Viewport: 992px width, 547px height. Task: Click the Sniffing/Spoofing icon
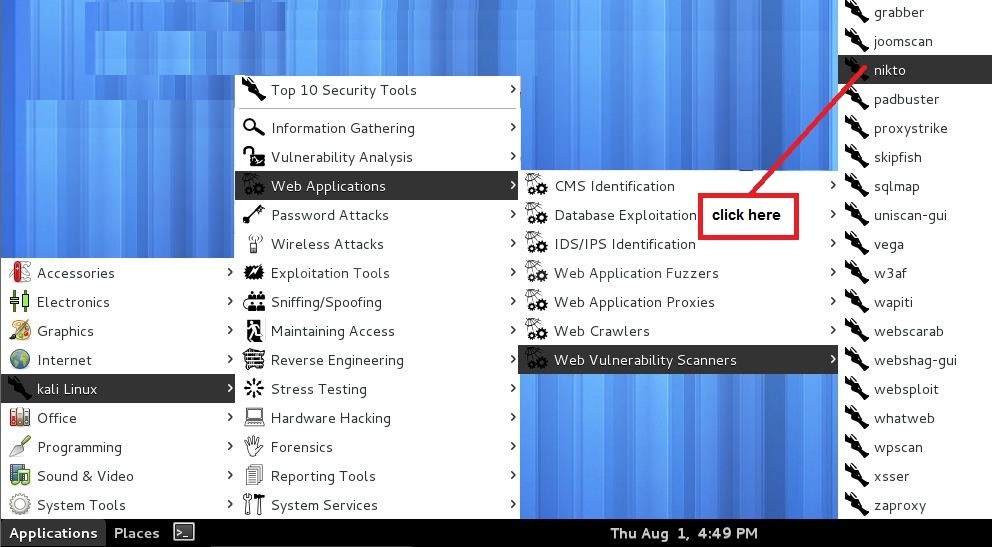[x=254, y=302]
